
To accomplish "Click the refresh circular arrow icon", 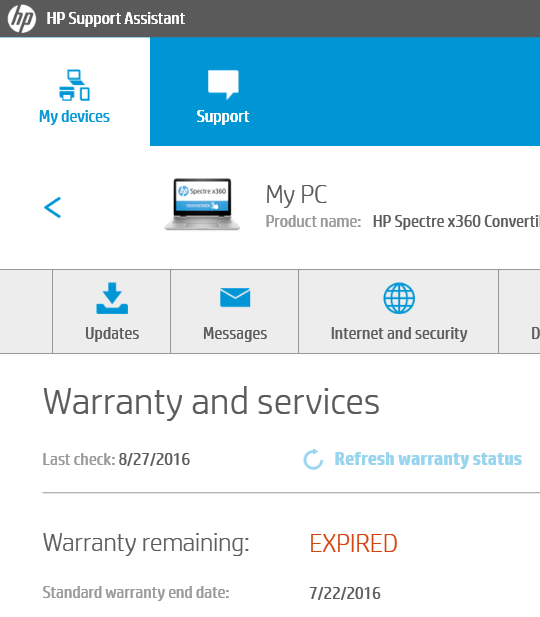I will [313, 459].
